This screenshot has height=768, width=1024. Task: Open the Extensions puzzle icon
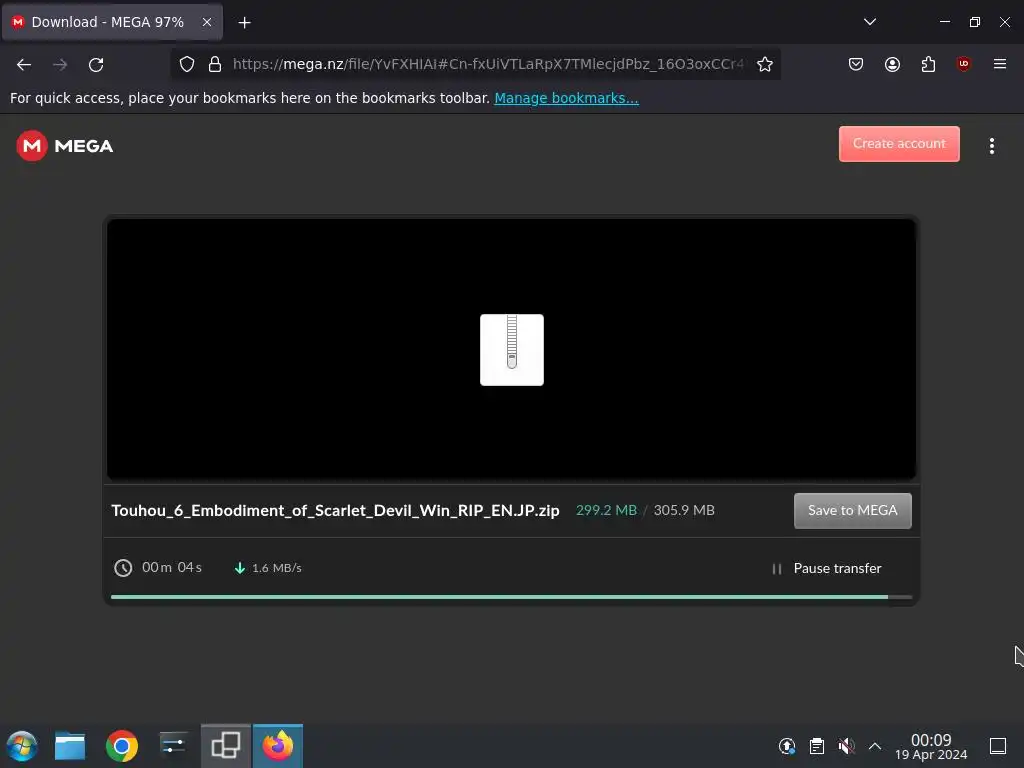928,64
